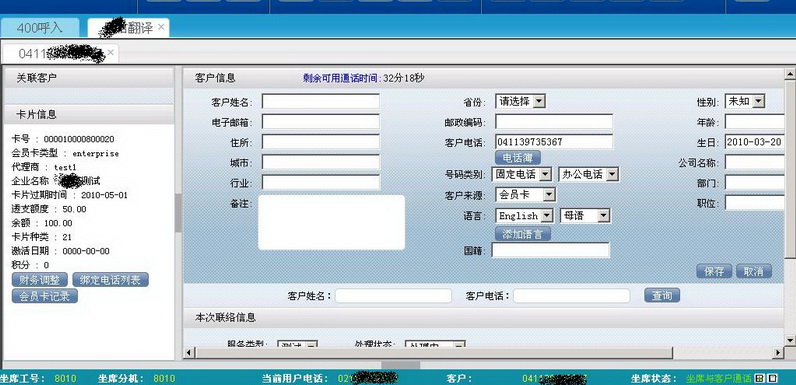The height and width of the screenshot is (385, 796).
Task: Open the 办公电话 dropdown
Action: [588, 175]
